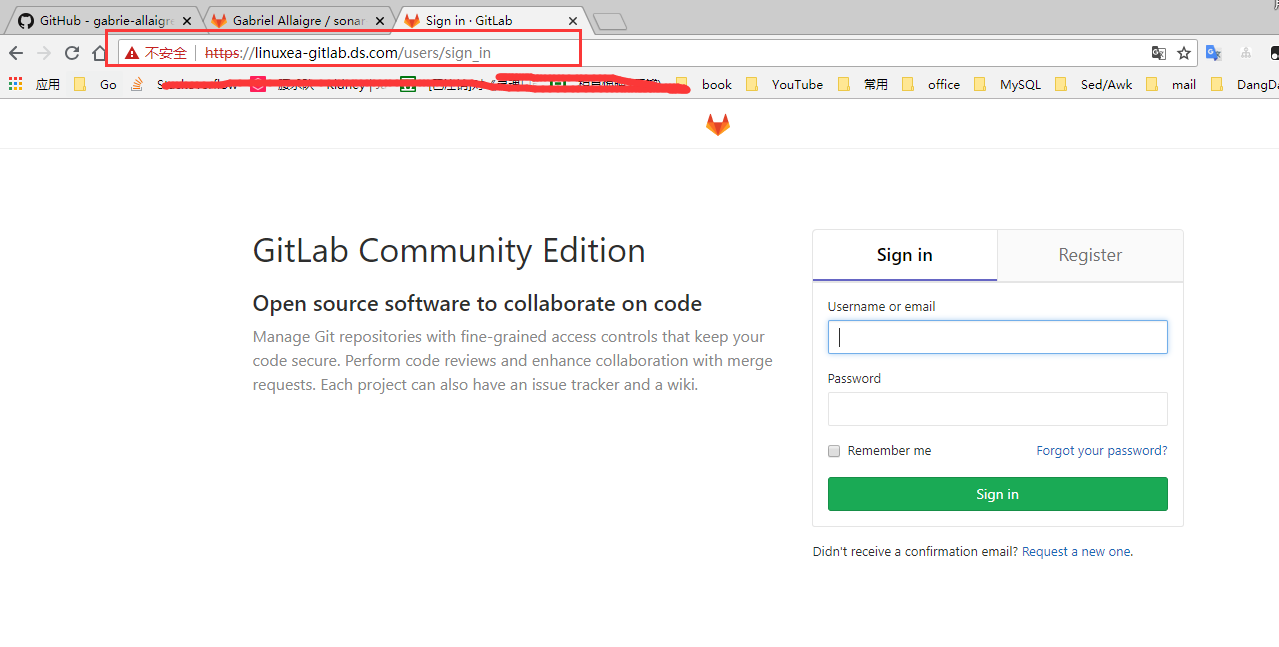Screen dimensions: 1279x647
Task: Toggle the Remember me checkbox
Action: 834,451
